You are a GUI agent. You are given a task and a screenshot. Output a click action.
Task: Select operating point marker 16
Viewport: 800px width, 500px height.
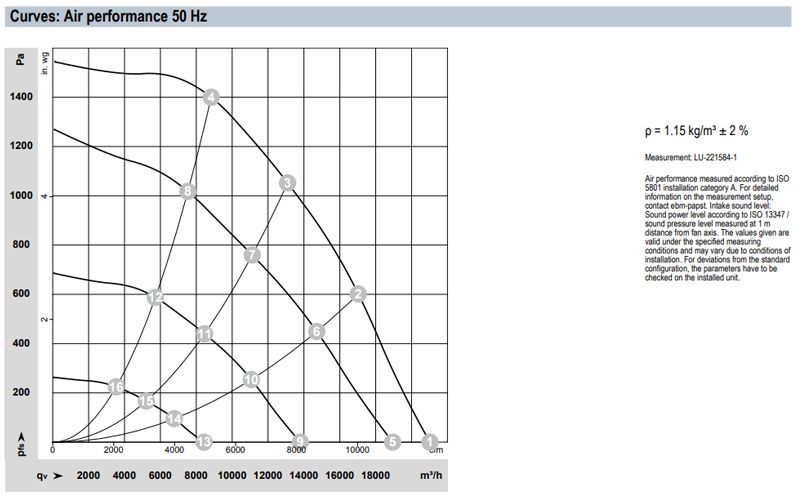(116, 387)
